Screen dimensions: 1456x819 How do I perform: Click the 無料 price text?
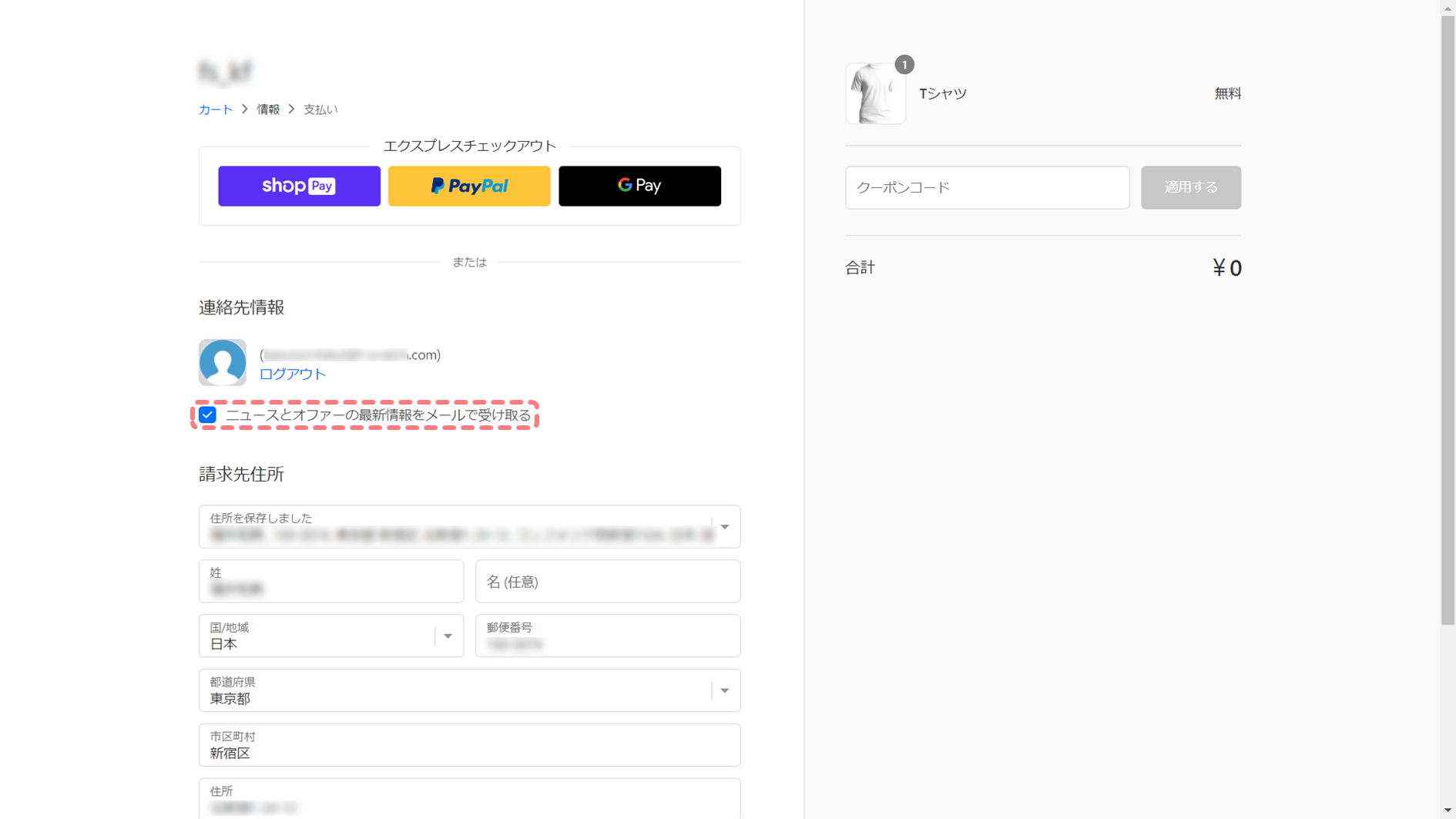coord(1228,93)
